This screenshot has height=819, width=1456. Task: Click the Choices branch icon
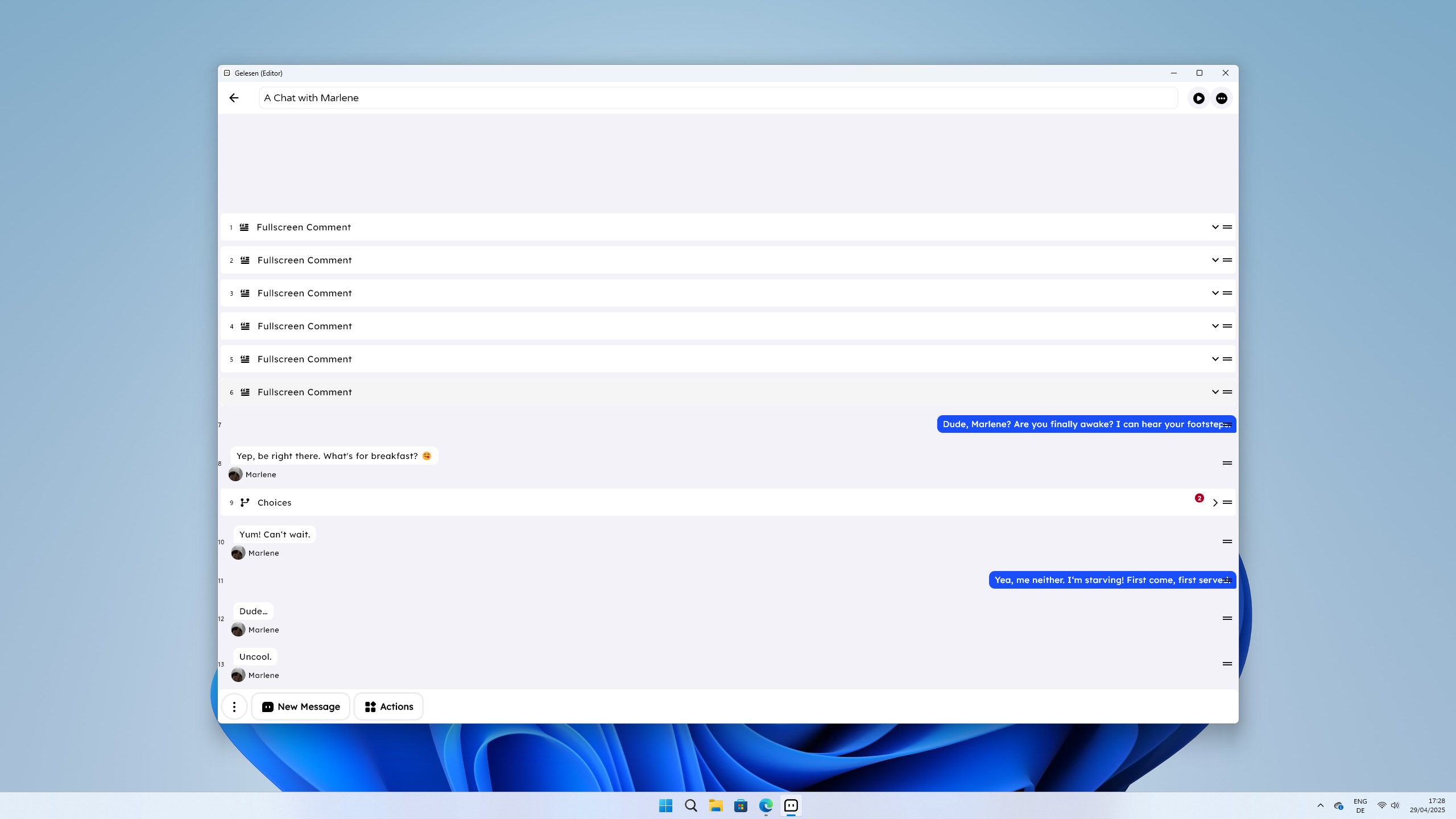pyautogui.click(x=245, y=502)
